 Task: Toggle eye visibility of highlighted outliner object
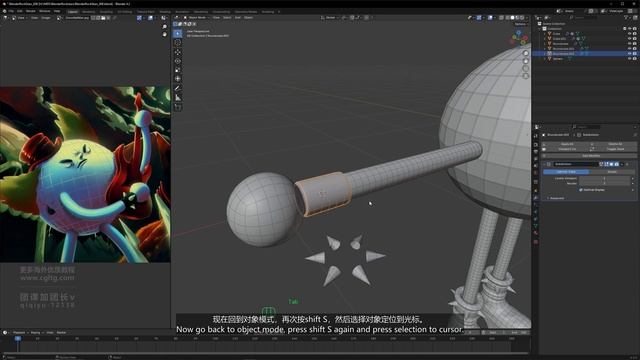[630, 53]
